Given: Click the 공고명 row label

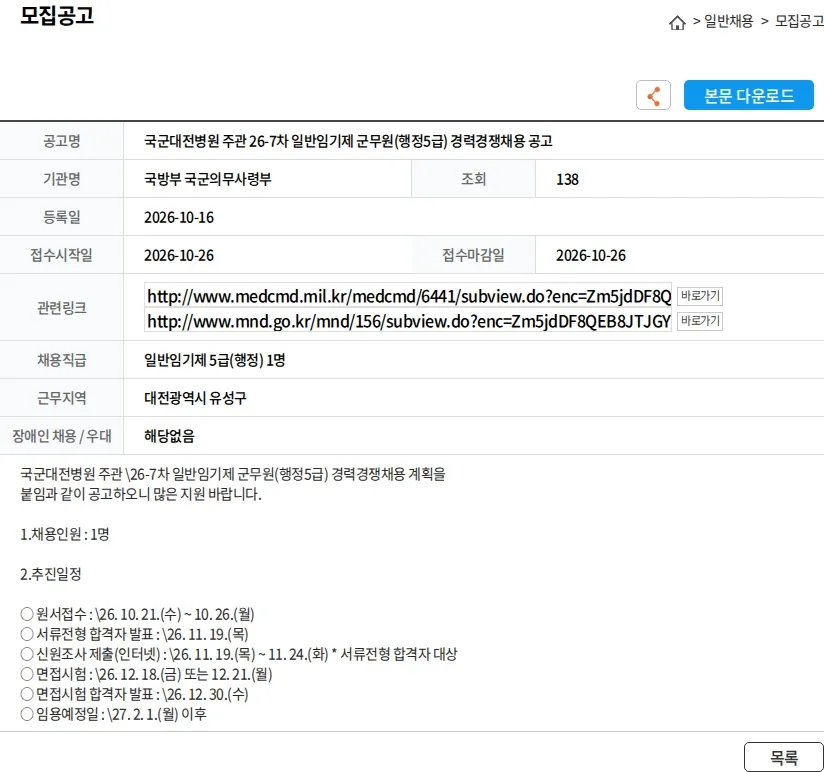Looking at the screenshot, I should [61, 141].
